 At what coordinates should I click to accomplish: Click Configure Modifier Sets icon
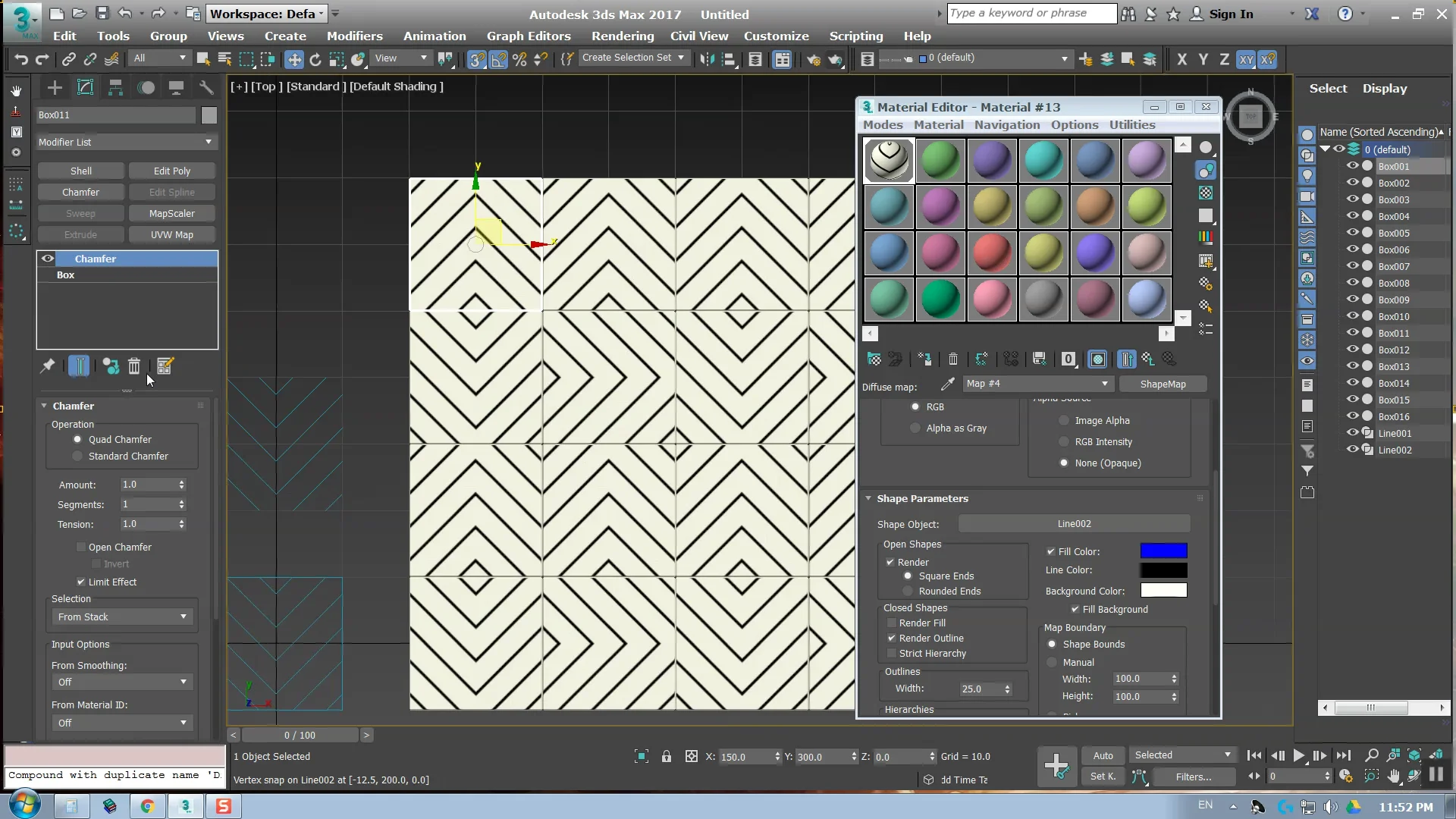(165, 366)
